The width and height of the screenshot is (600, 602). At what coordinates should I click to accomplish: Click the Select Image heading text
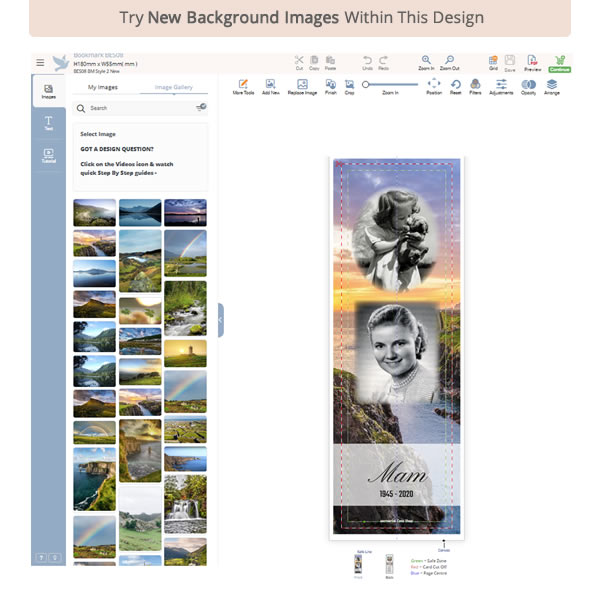point(98,134)
